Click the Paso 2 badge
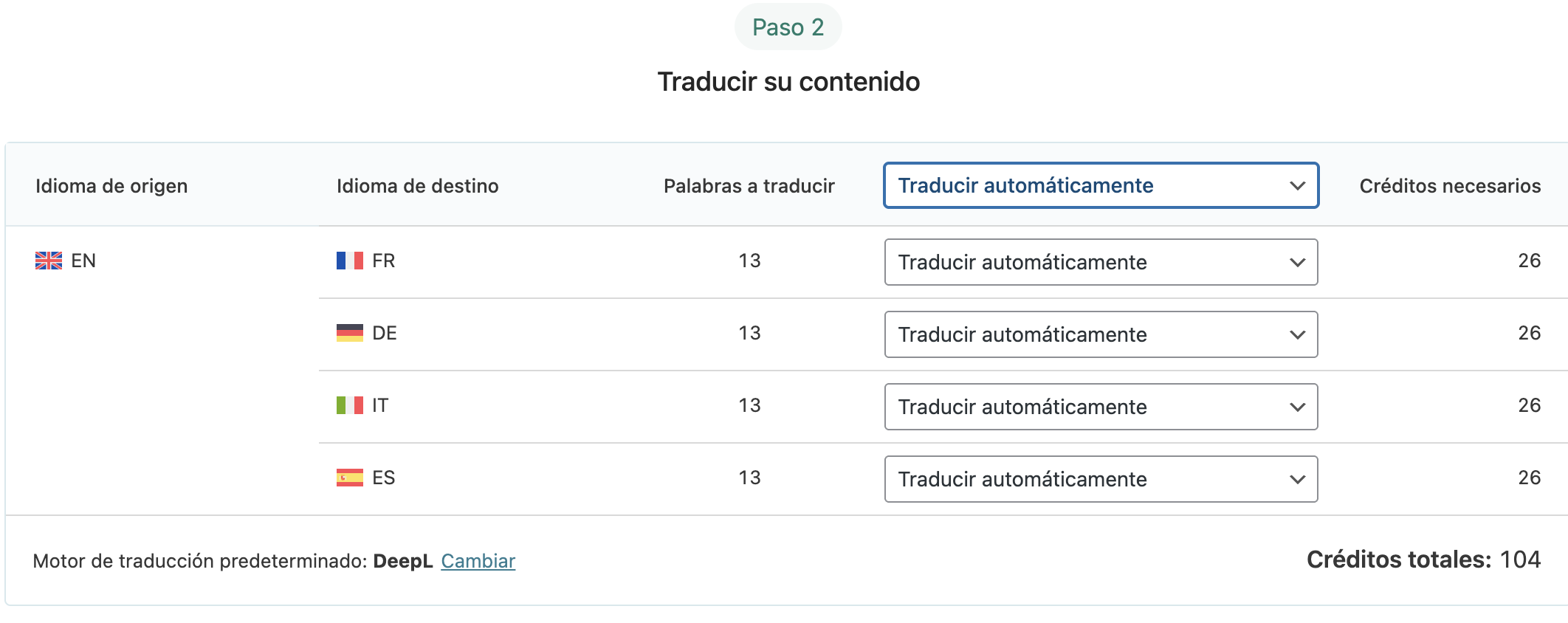1568x623 pixels. 788,27
